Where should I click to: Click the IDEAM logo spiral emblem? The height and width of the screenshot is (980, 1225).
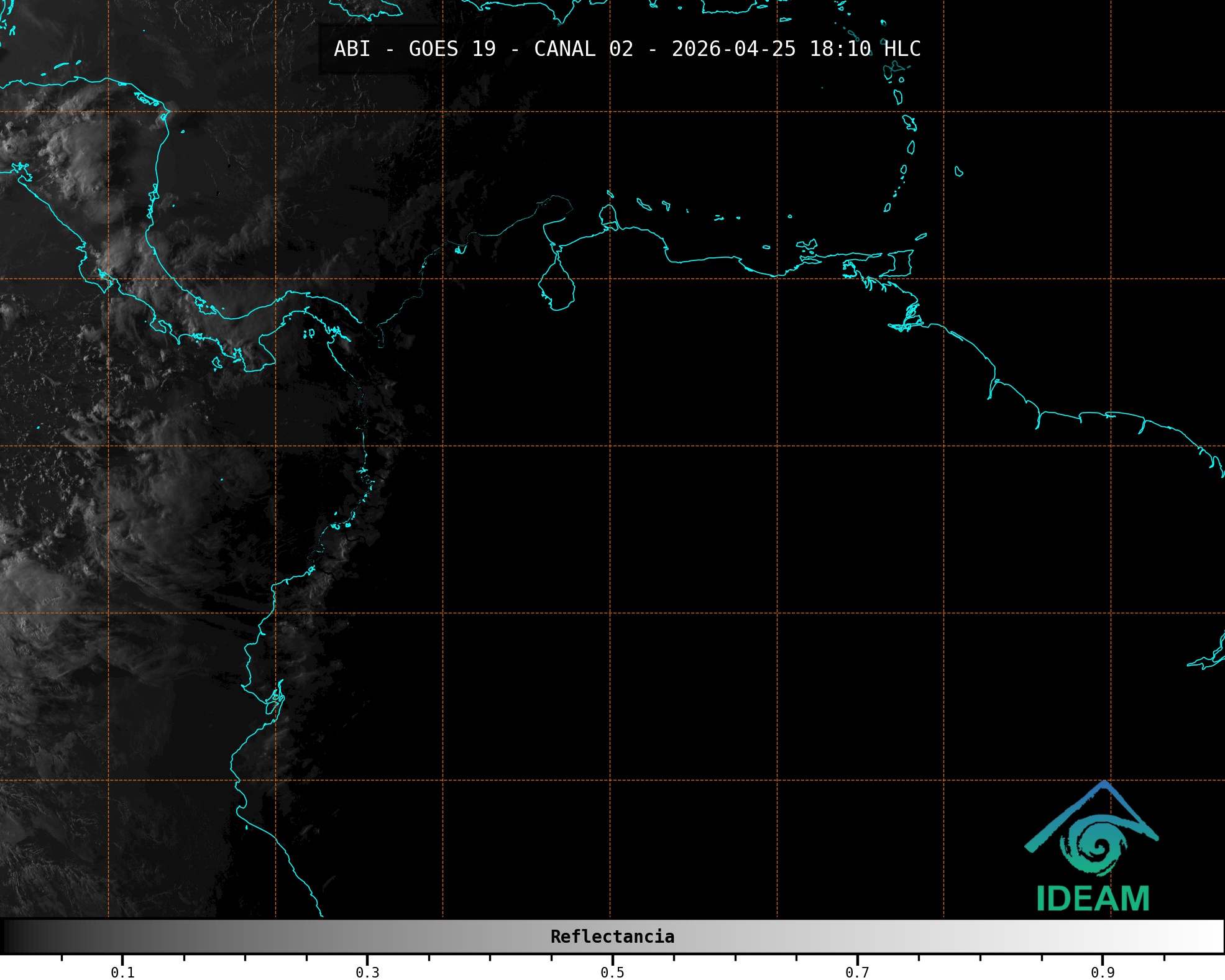1093,846
